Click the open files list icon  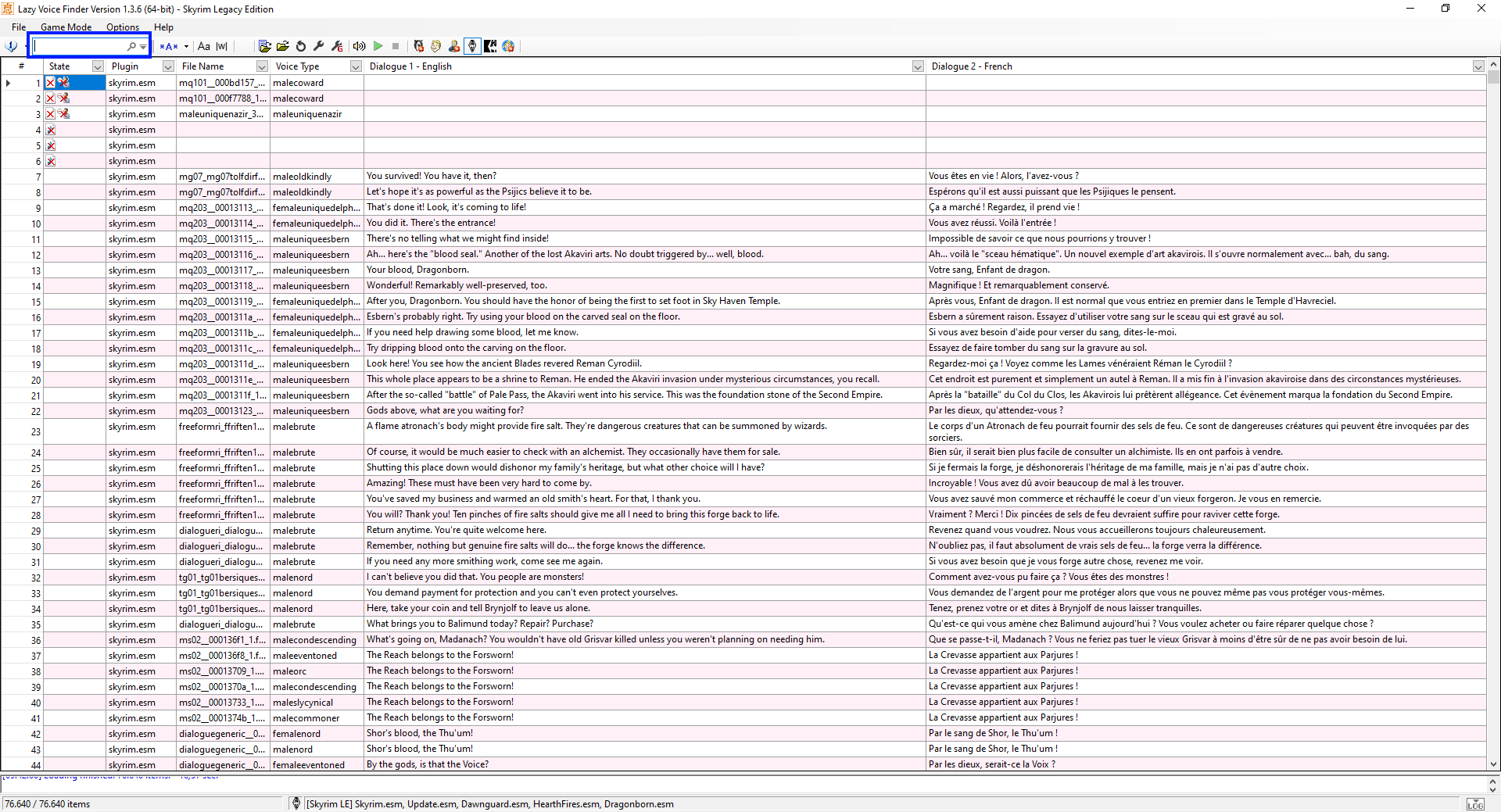pyautogui.click(x=265, y=46)
